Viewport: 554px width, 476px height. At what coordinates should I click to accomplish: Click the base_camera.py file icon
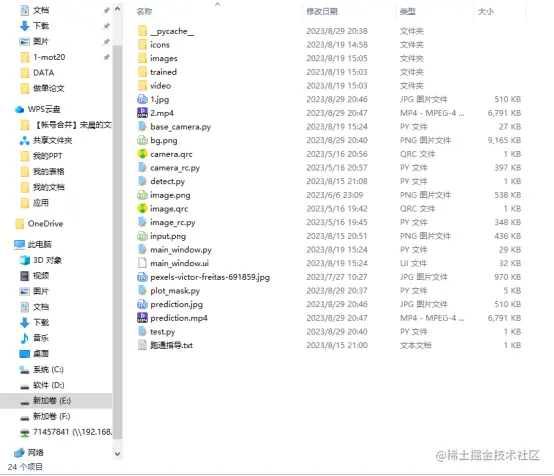pos(142,127)
